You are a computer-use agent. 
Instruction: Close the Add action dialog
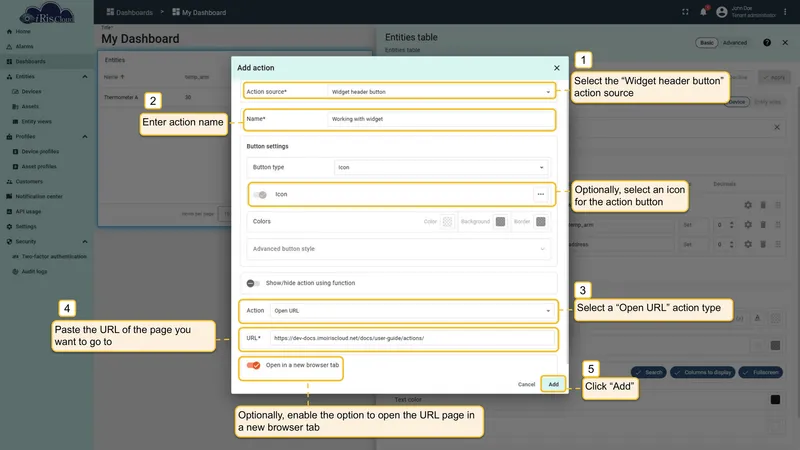click(557, 68)
